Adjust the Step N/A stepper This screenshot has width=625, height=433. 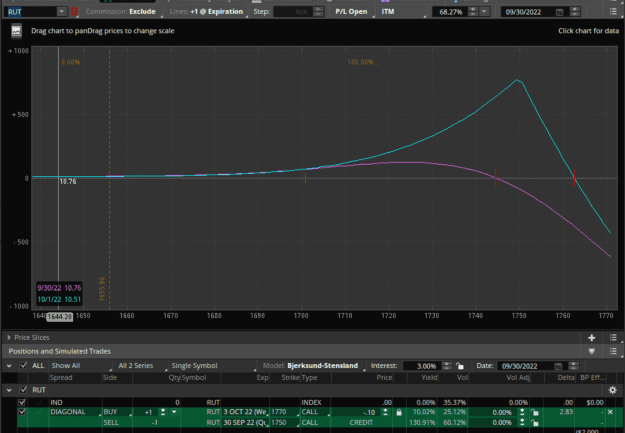coord(318,12)
